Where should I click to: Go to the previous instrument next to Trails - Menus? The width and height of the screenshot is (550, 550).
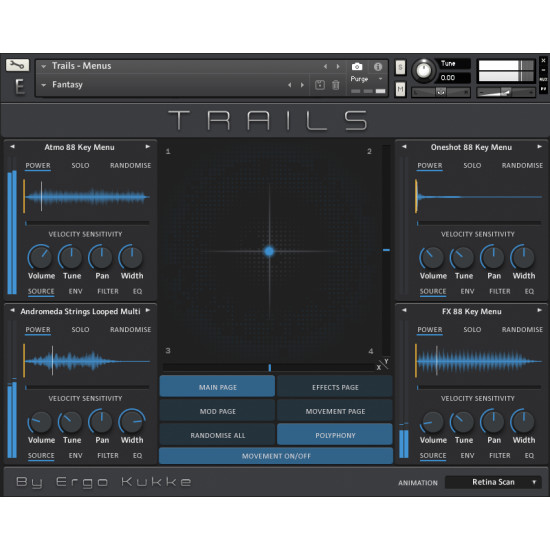click(325, 66)
